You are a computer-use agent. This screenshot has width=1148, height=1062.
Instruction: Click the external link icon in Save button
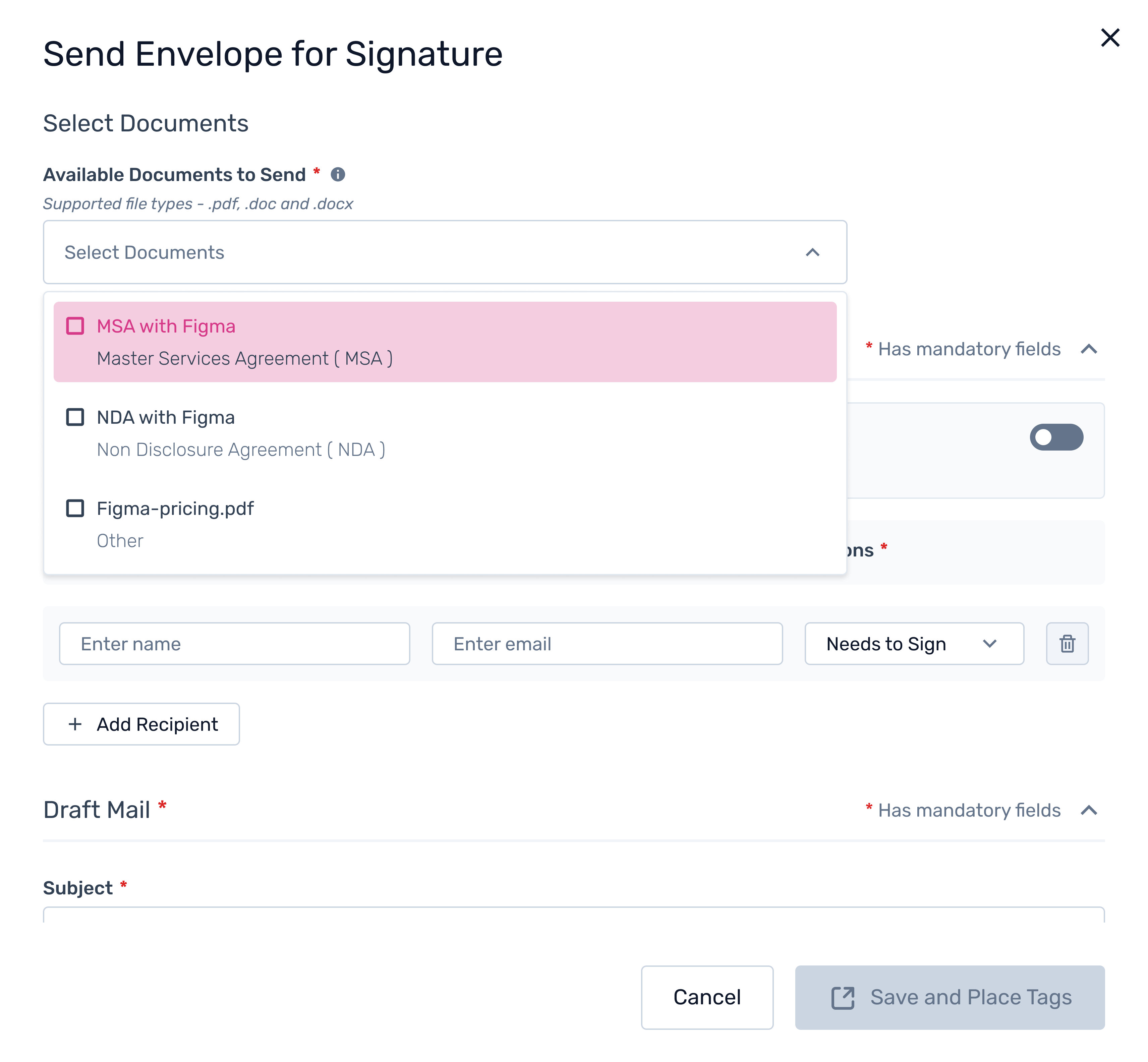pyautogui.click(x=843, y=998)
